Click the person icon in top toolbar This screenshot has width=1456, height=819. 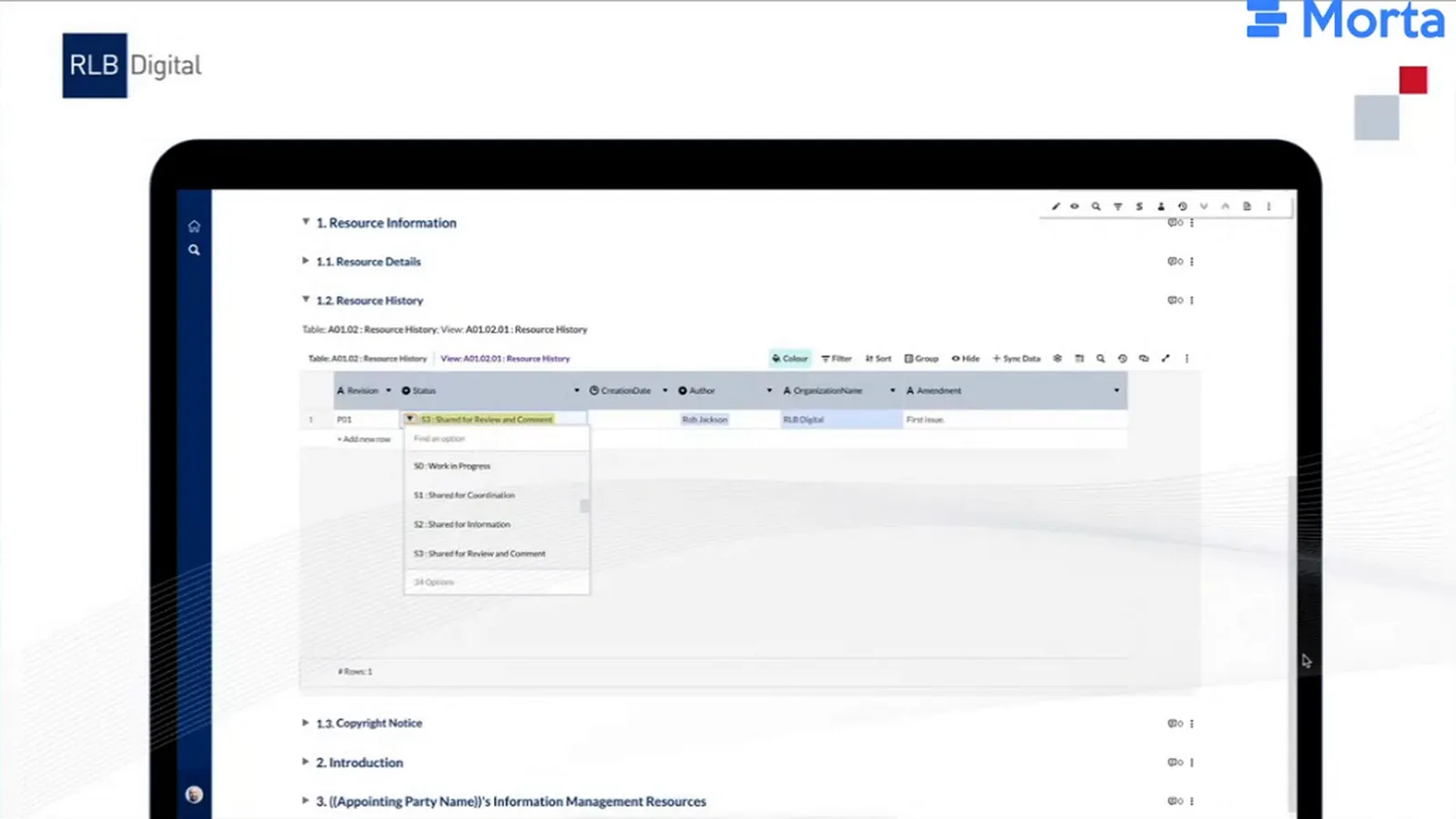tap(1161, 207)
